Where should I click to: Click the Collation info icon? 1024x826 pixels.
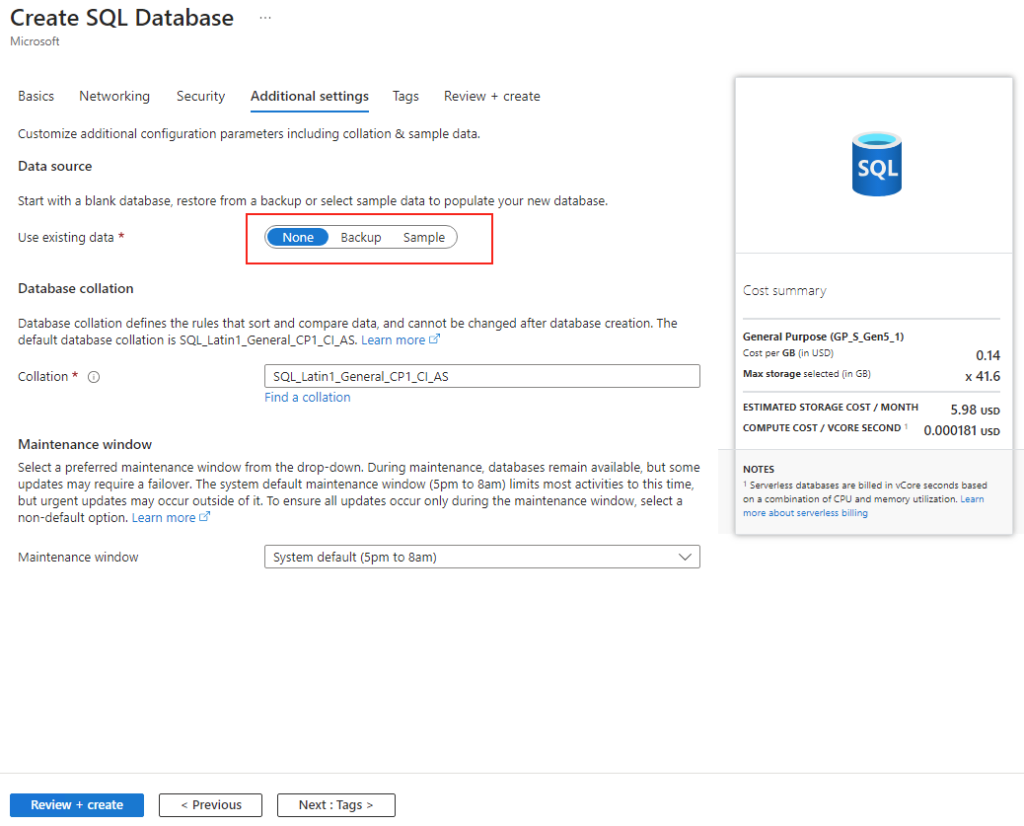94,377
